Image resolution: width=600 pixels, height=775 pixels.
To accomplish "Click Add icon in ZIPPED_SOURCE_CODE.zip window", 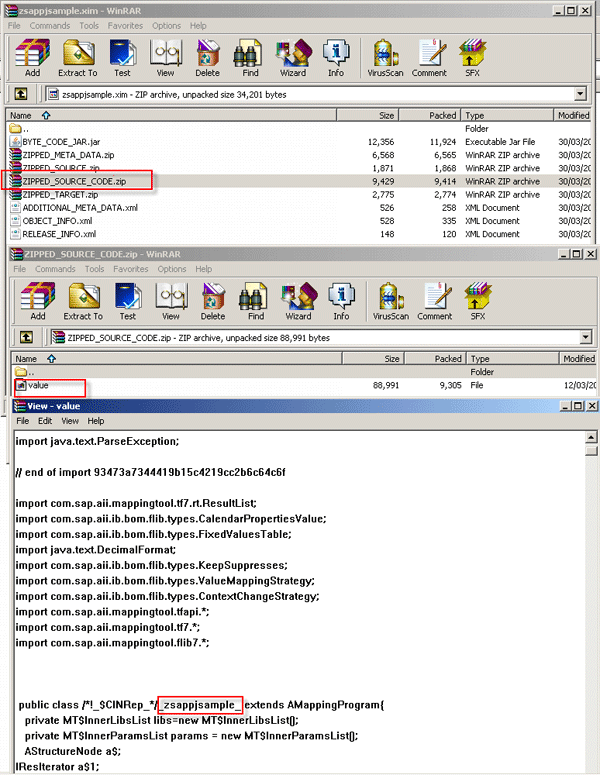I will tap(38, 301).
